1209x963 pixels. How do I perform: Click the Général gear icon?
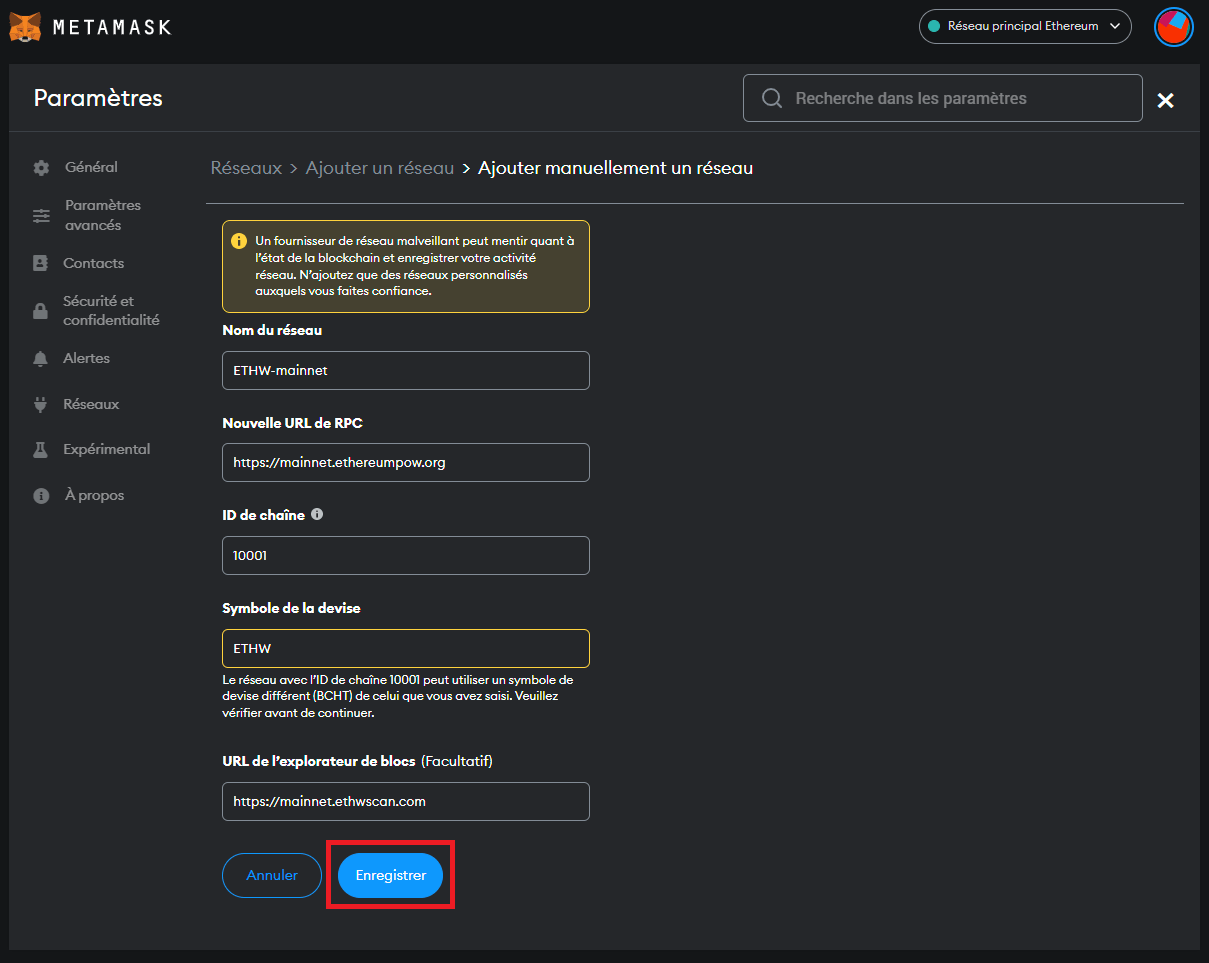(41, 168)
